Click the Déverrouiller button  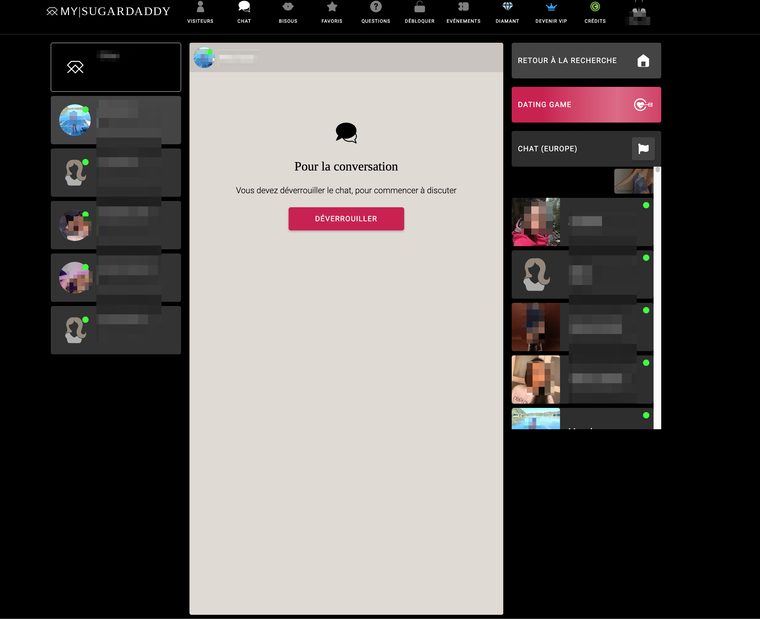coord(346,219)
